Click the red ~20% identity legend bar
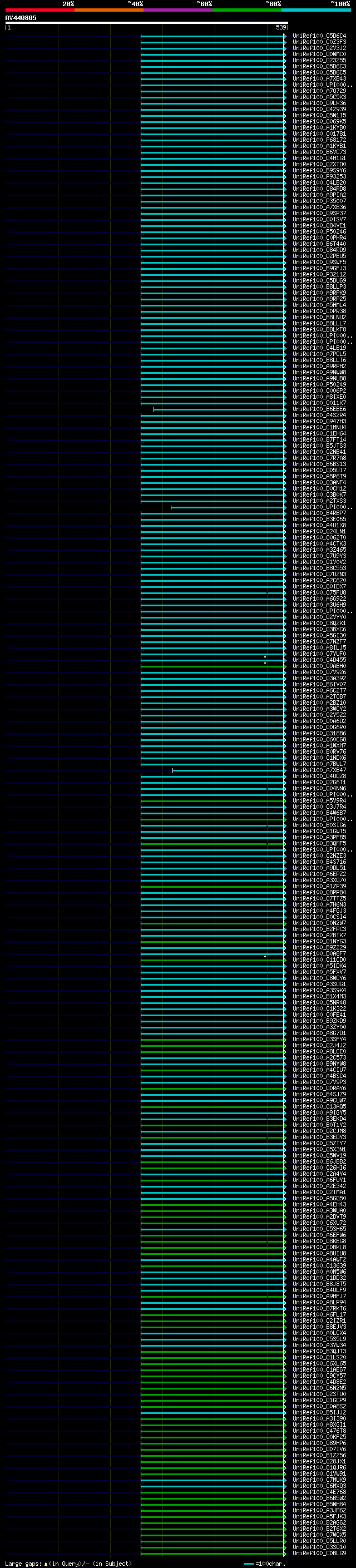Image resolution: width=356 pixels, height=1568 pixels. tap(39, 10)
